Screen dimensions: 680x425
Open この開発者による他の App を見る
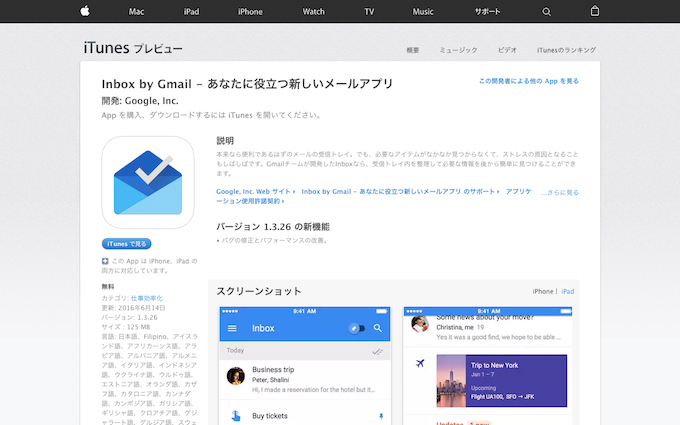(x=528, y=81)
